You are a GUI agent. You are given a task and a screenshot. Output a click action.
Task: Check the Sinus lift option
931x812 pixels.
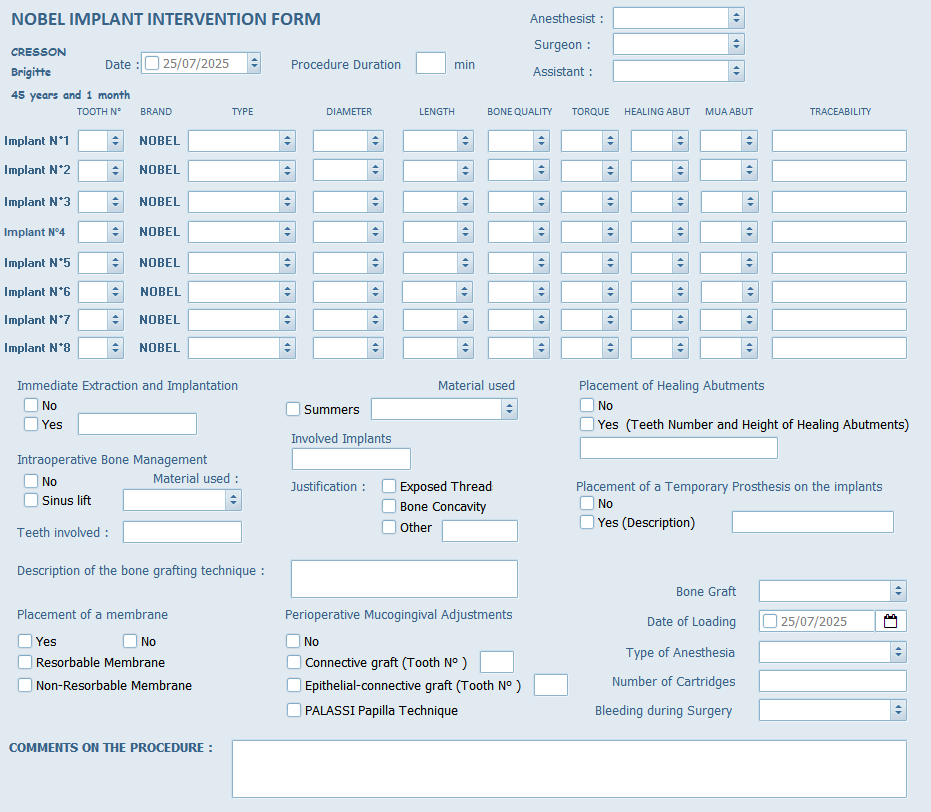(31, 500)
